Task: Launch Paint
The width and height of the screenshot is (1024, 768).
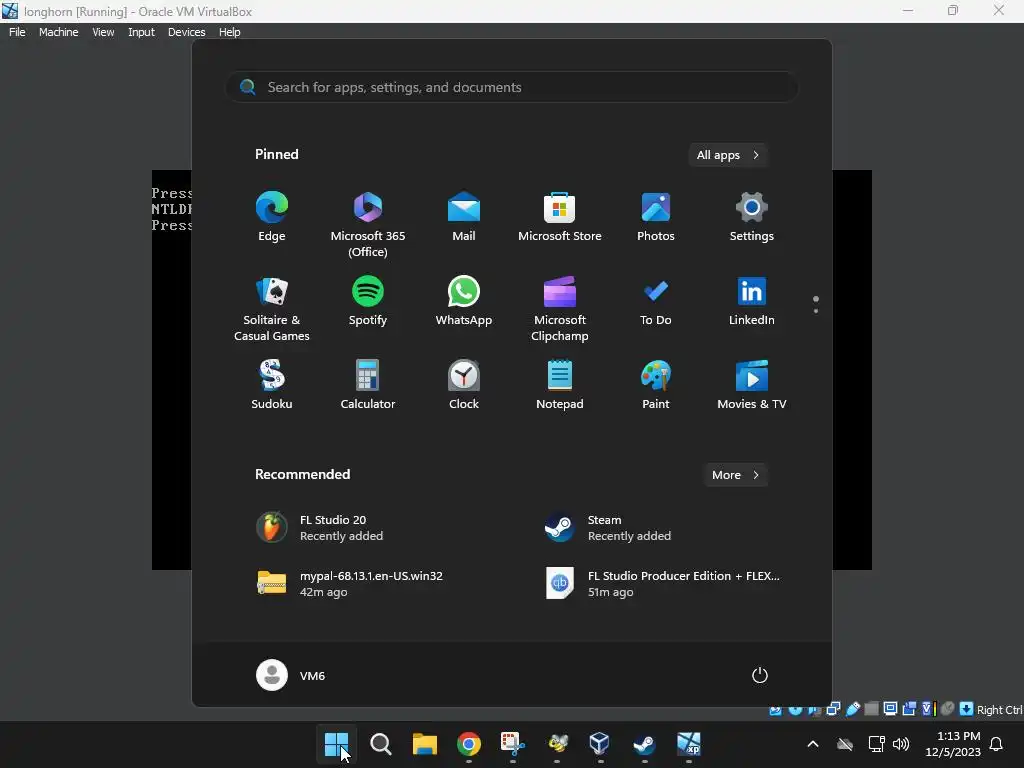Action: (x=656, y=385)
